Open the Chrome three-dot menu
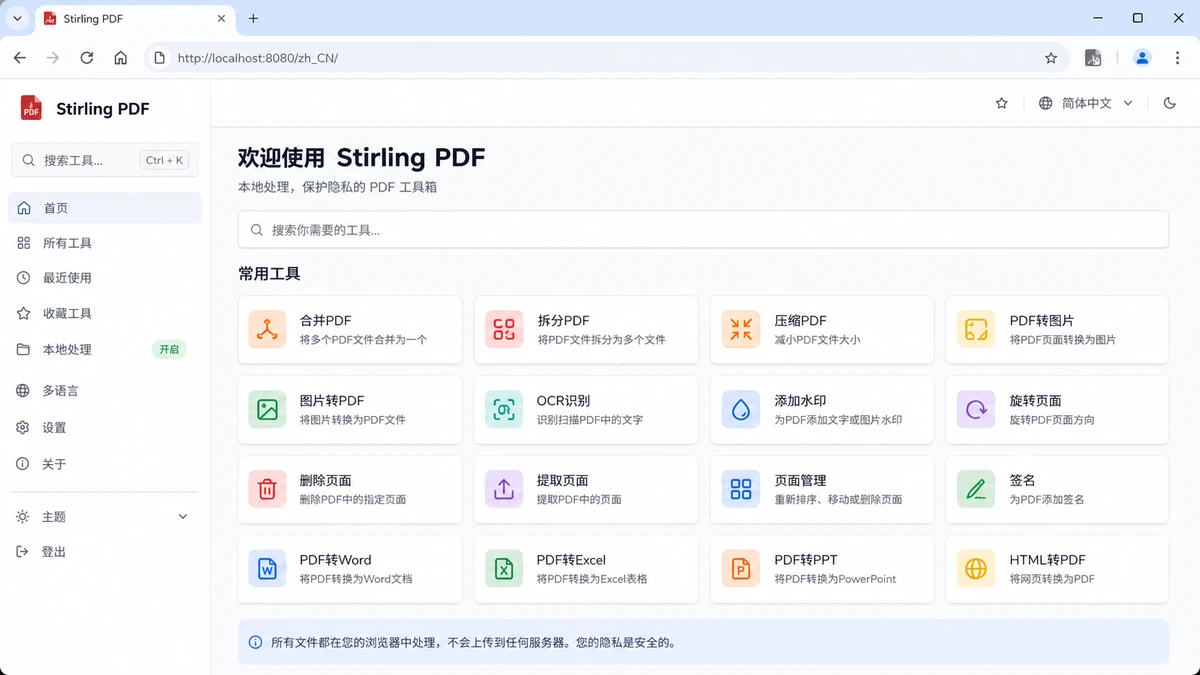 (1177, 58)
